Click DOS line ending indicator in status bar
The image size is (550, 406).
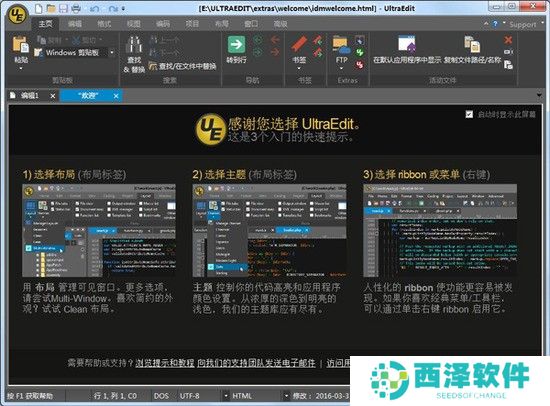click(x=161, y=396)
